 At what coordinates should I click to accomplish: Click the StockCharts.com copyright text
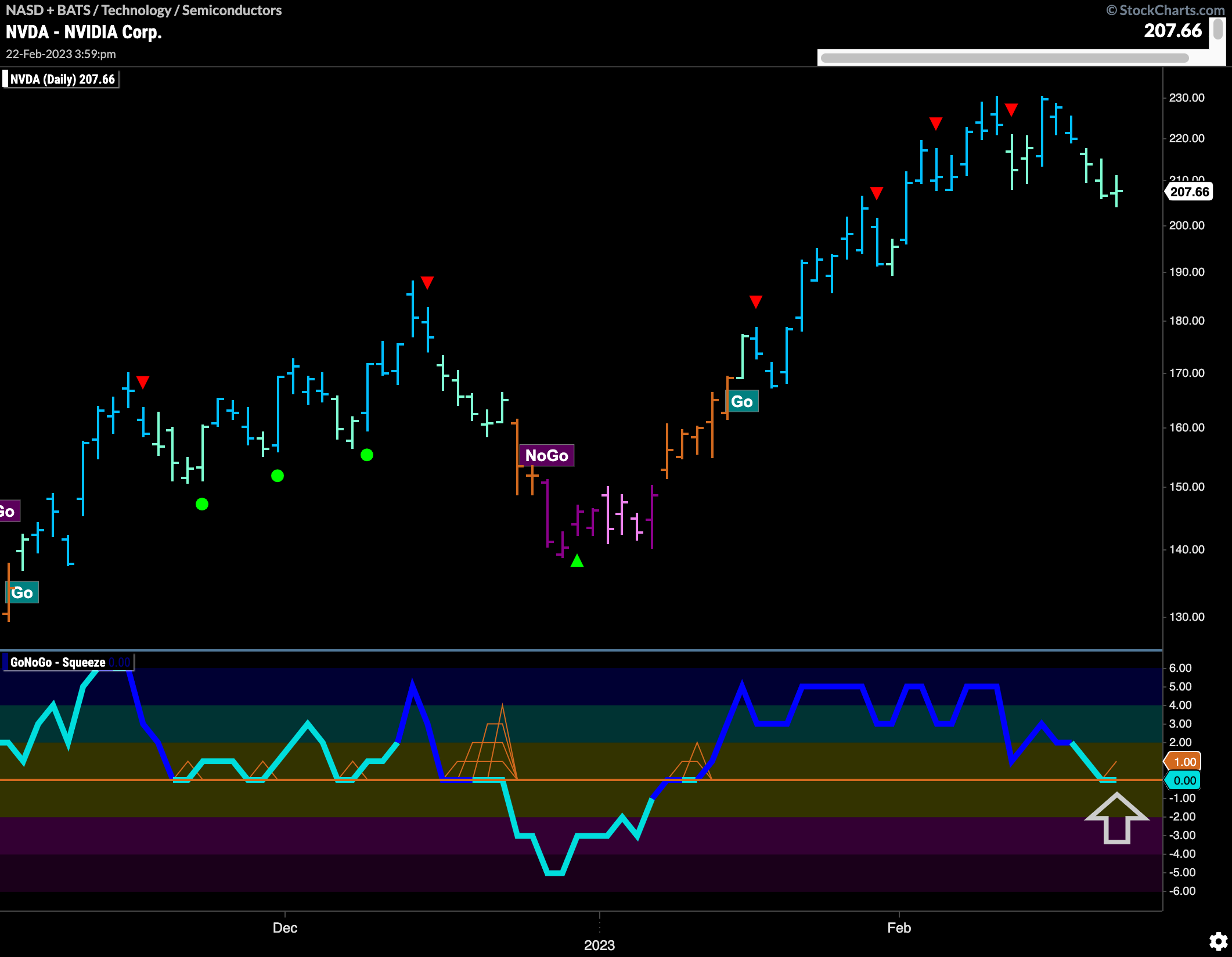point(1165,10)
